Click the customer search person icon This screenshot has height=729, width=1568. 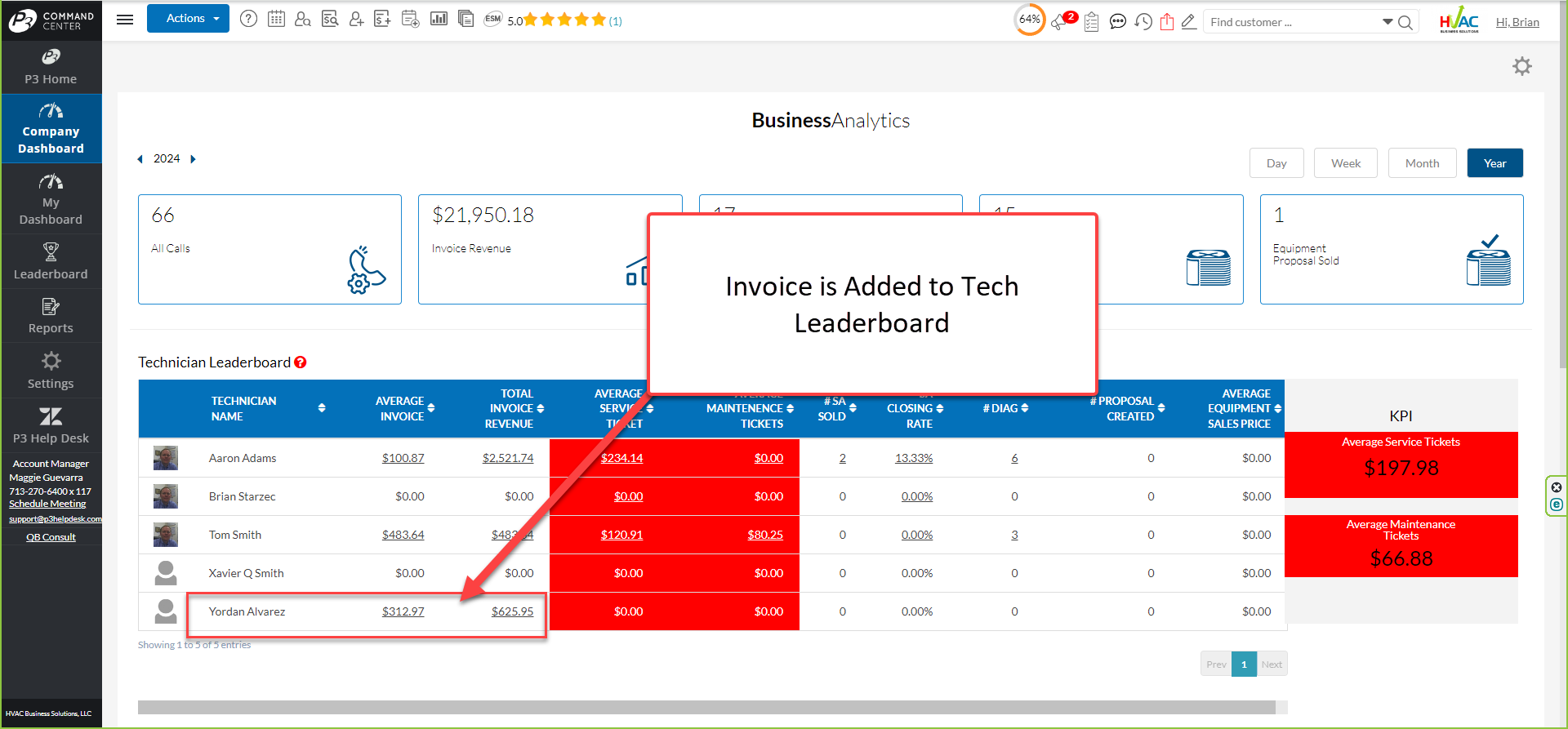303,19
